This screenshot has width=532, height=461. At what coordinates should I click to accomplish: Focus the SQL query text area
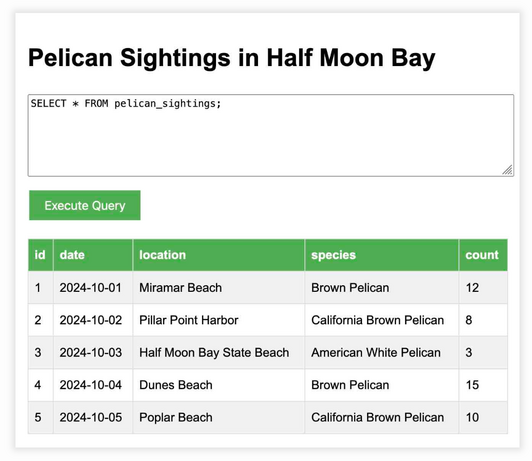pyautogui.click(x=271, y=135)
